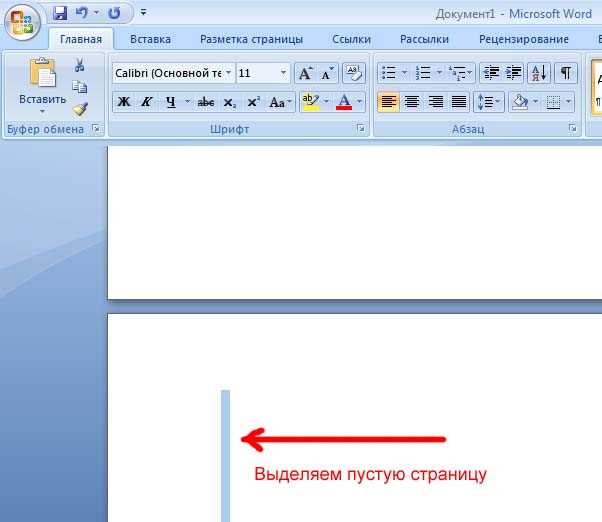Open the numbering library dropdown

440,72
